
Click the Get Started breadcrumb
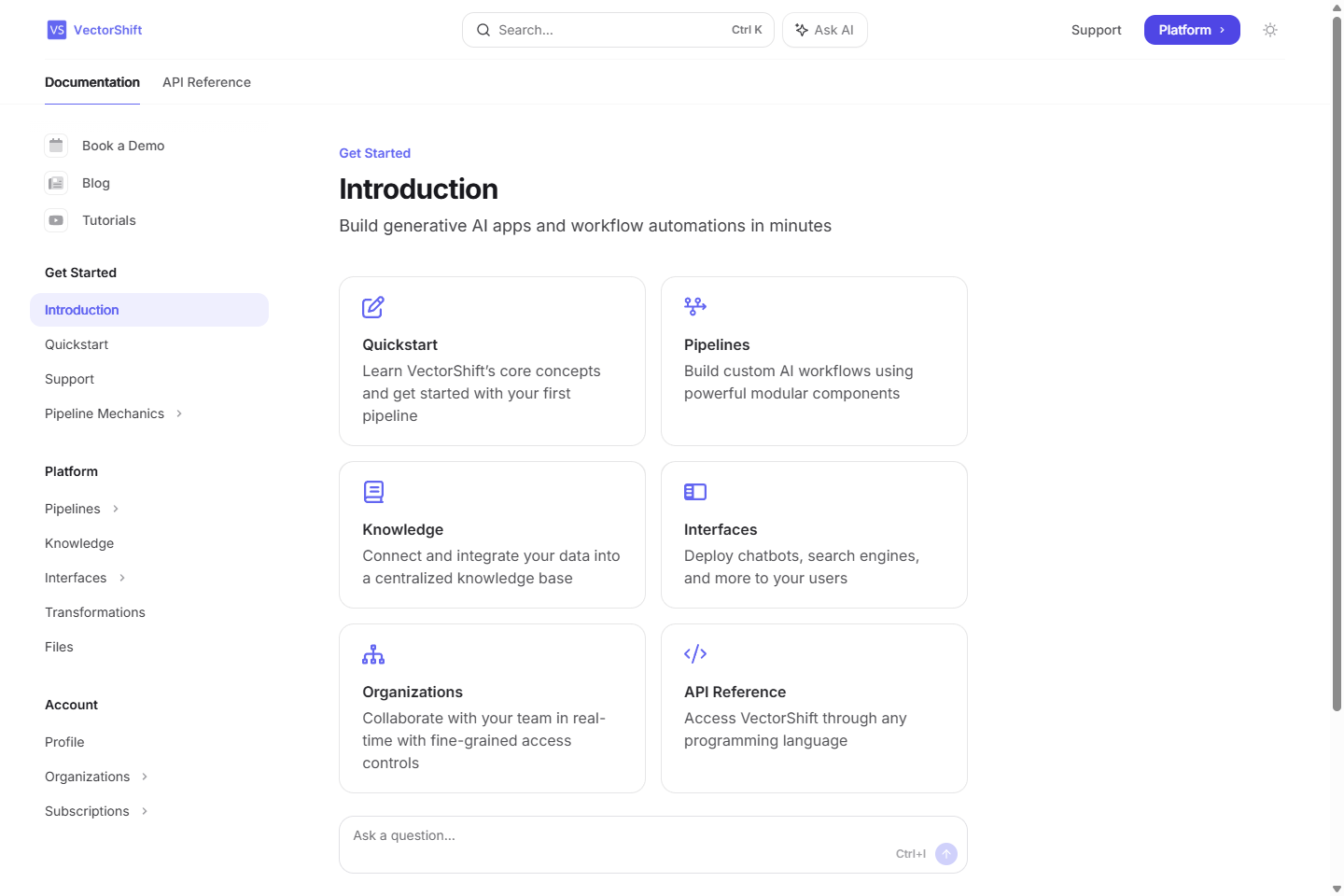click(374, 153)
